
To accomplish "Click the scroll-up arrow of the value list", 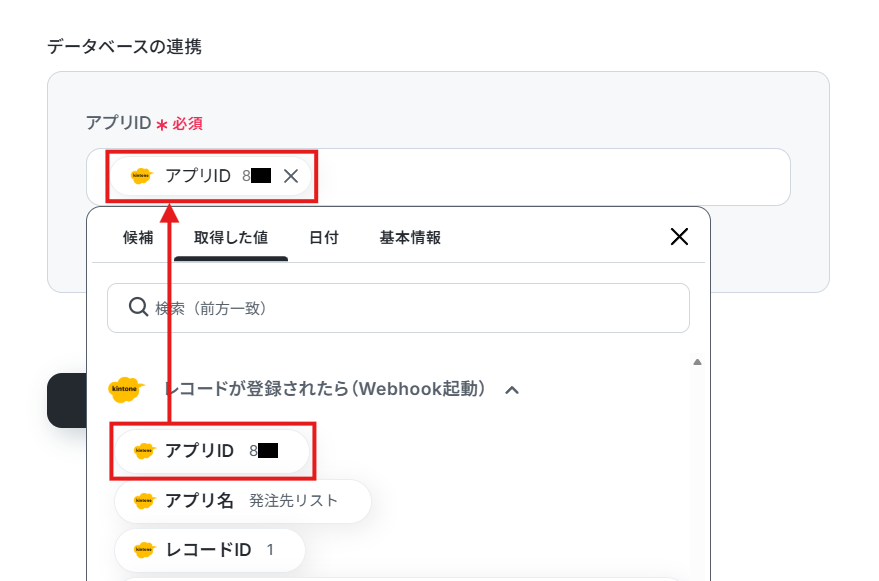I will pos(697,362).
